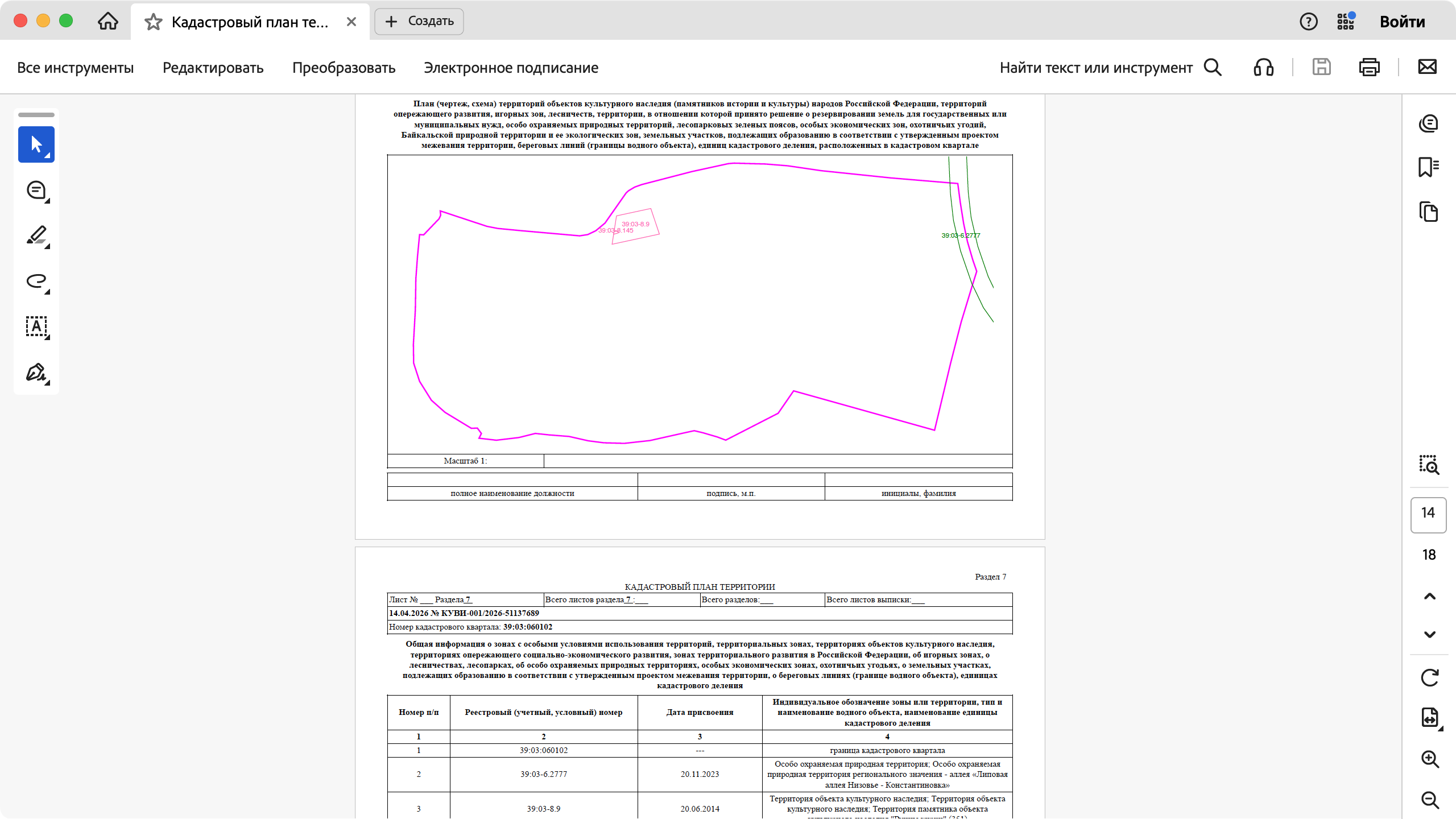Click the green label 39:03-6.2777 on the map
1456x819 pixels.
(x=961, y=235)
